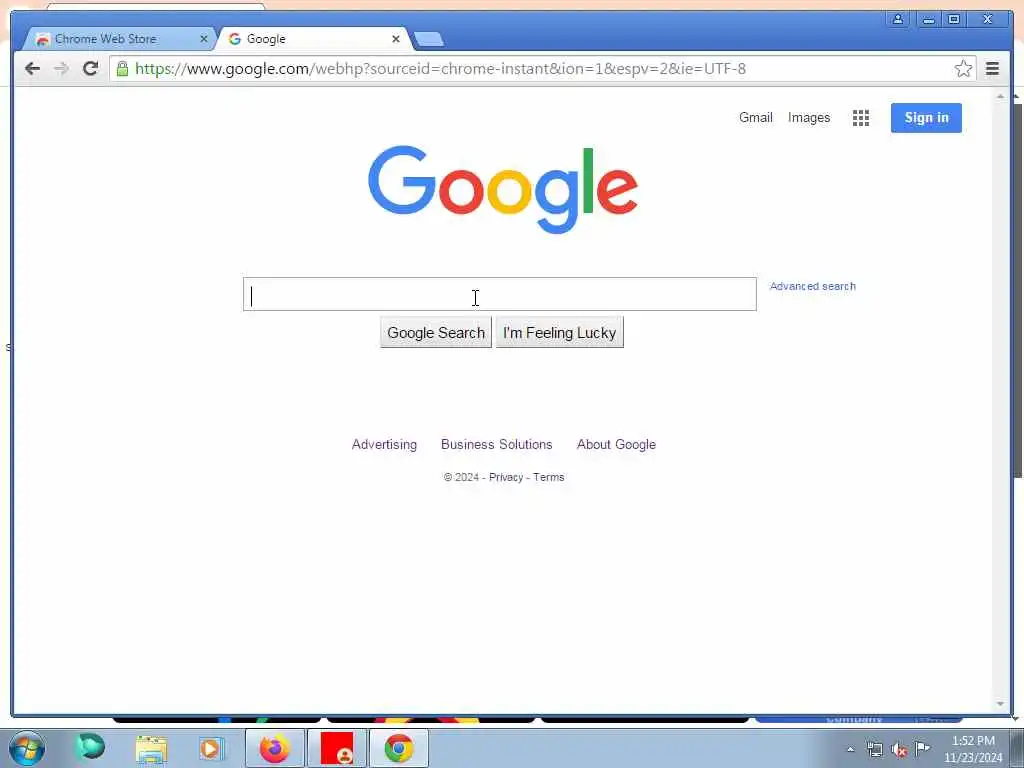Open the Business Solutions link

[x=496, y=444]
